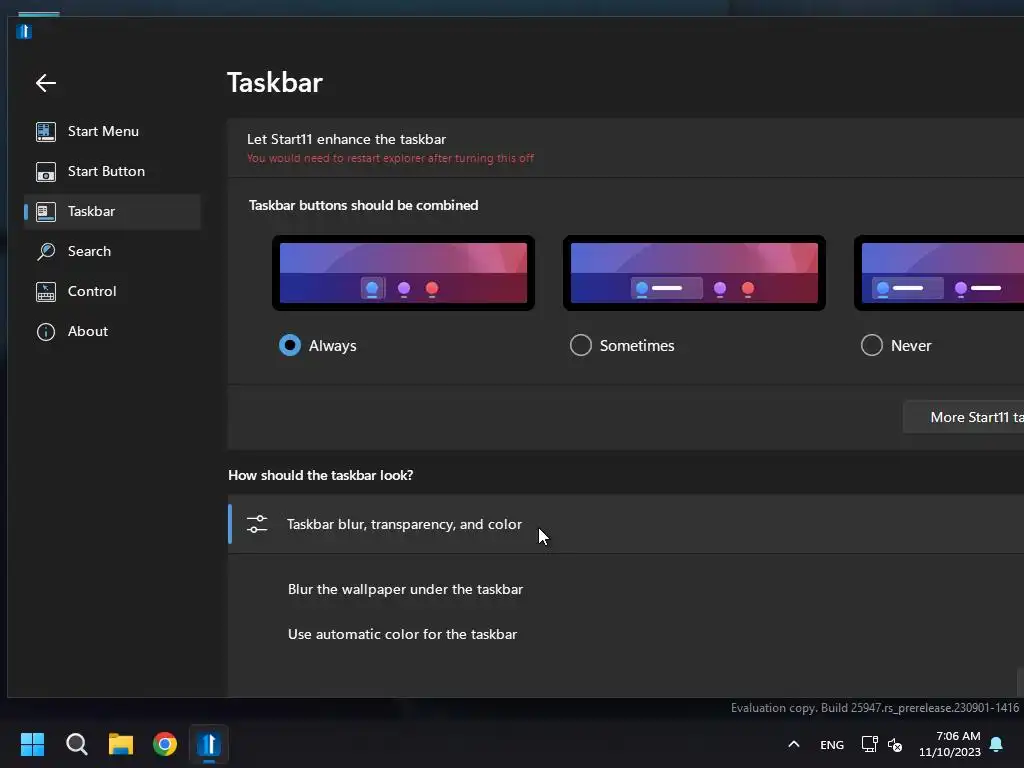Click the ENG language indicator in tray
Screen dimensions: 1024x768
click(x=832, y=744)
